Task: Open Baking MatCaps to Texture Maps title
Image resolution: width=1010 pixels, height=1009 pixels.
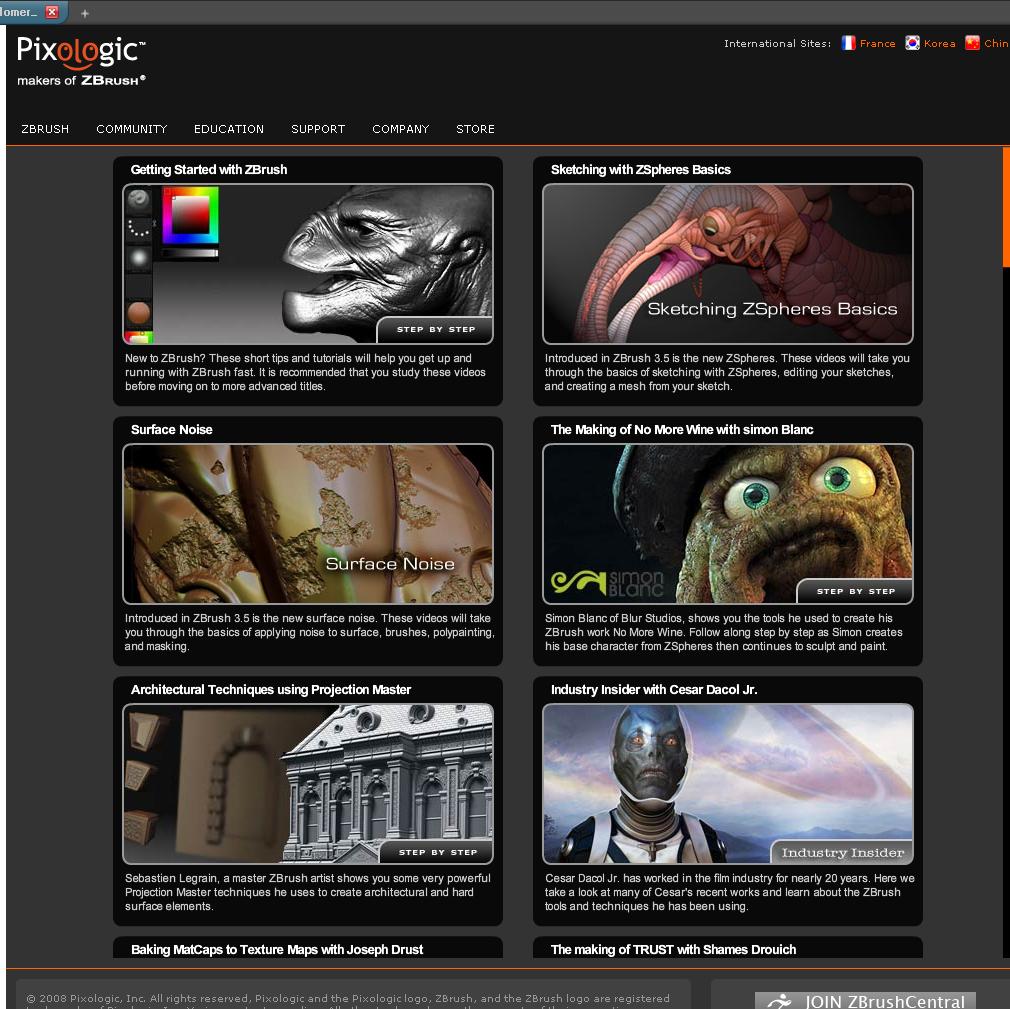Action: 277,949
